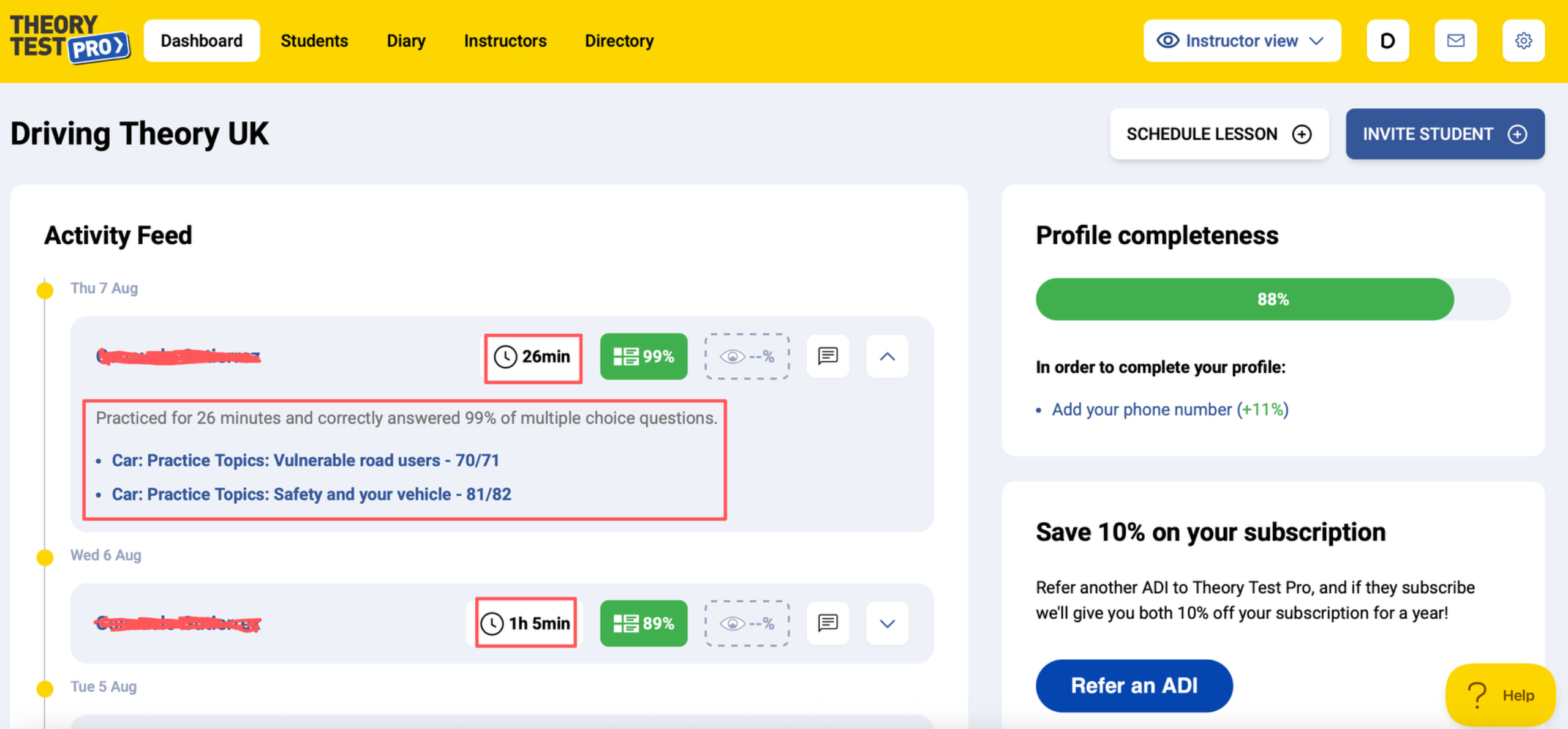
Task: Click the Invite Student button
Action: pyautogui.click(x=1444, y=134)
